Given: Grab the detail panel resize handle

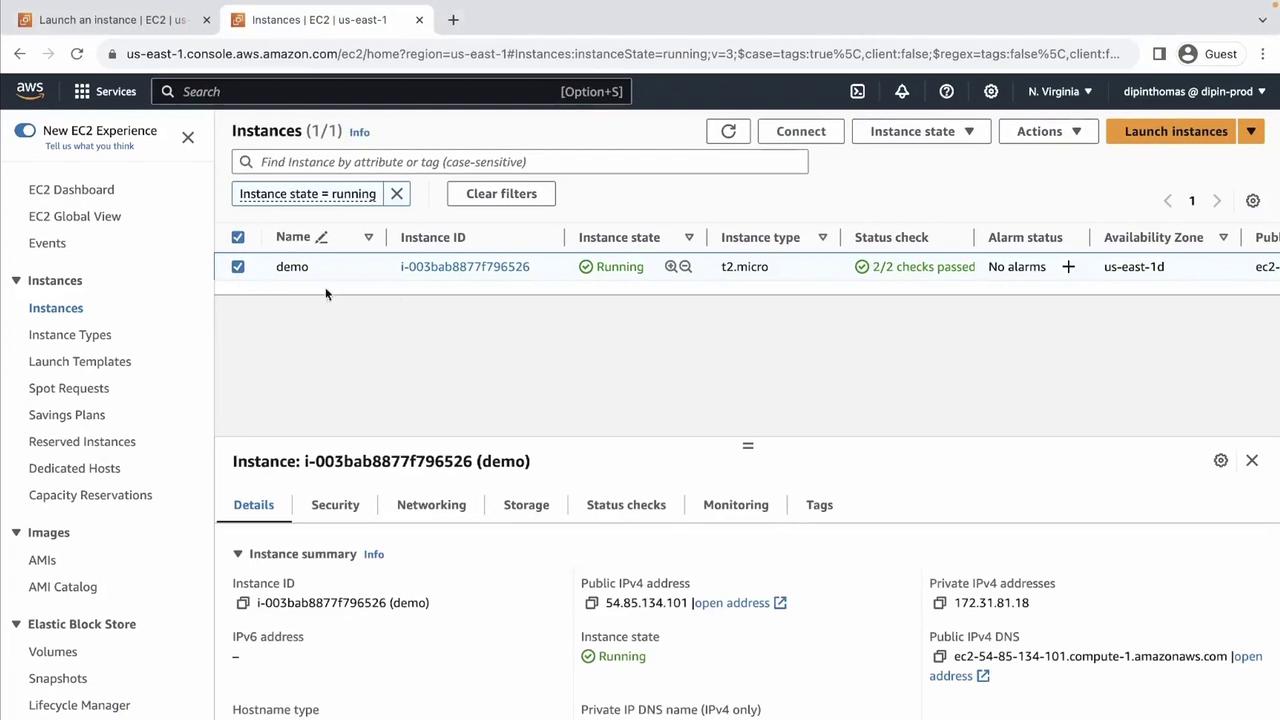Looking at the screenshot, I should point(747,445).
